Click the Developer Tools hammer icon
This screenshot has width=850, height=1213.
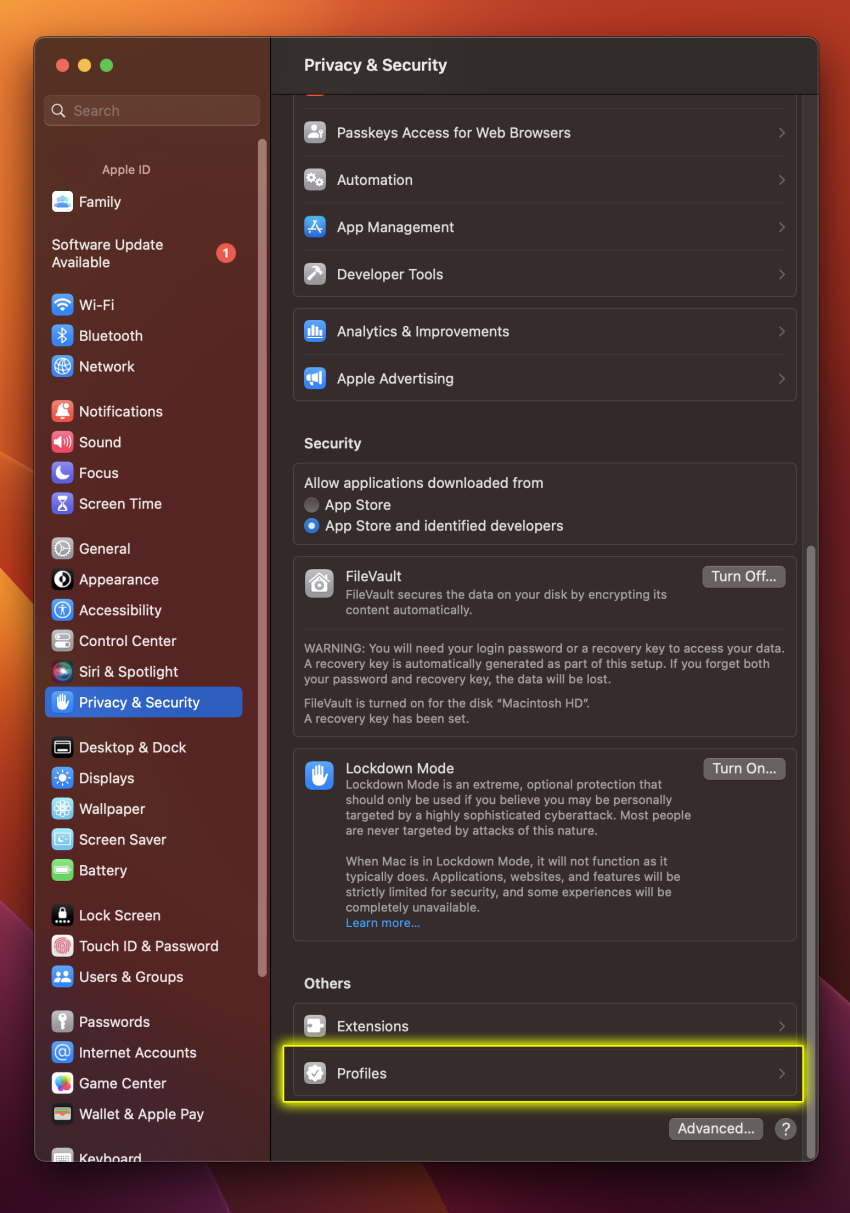[315, 274]
